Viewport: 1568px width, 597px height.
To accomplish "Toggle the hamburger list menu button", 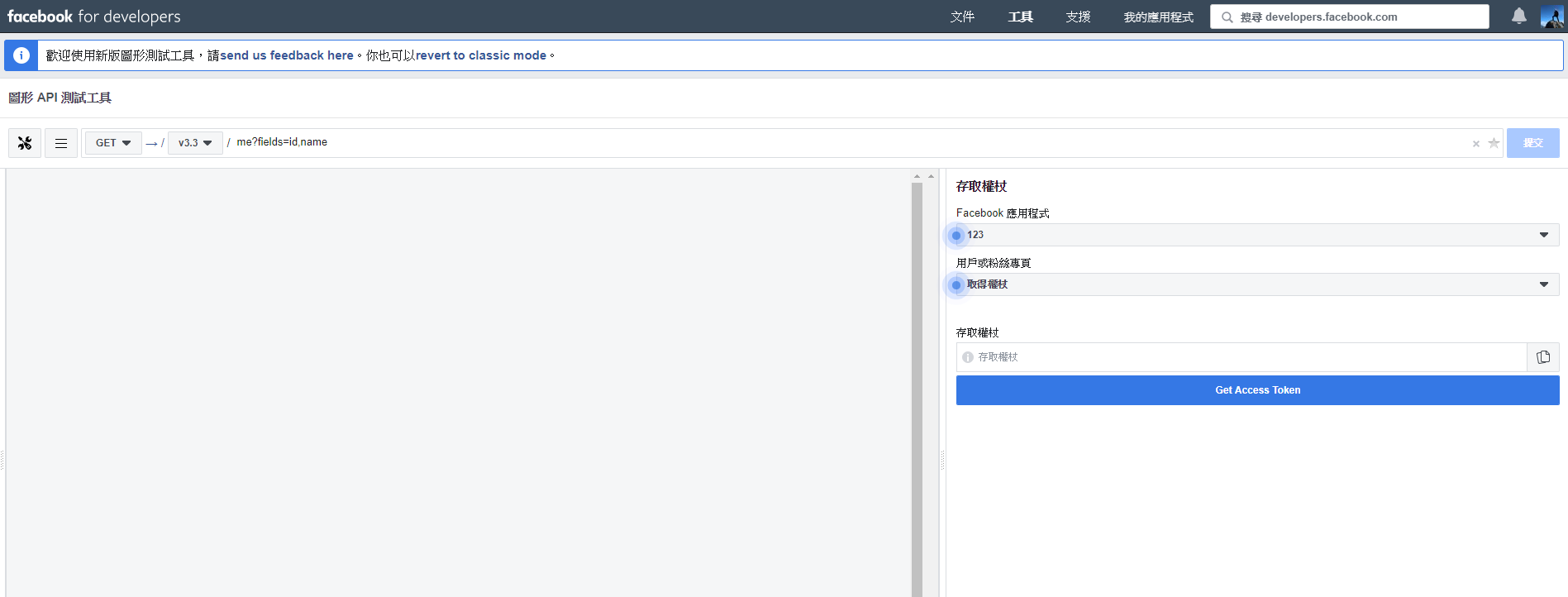I will coord(61,143).
